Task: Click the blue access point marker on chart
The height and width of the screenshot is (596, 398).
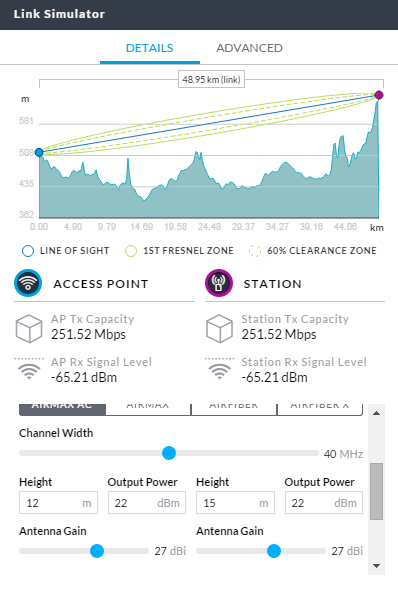Action: (x=39, y=152)
